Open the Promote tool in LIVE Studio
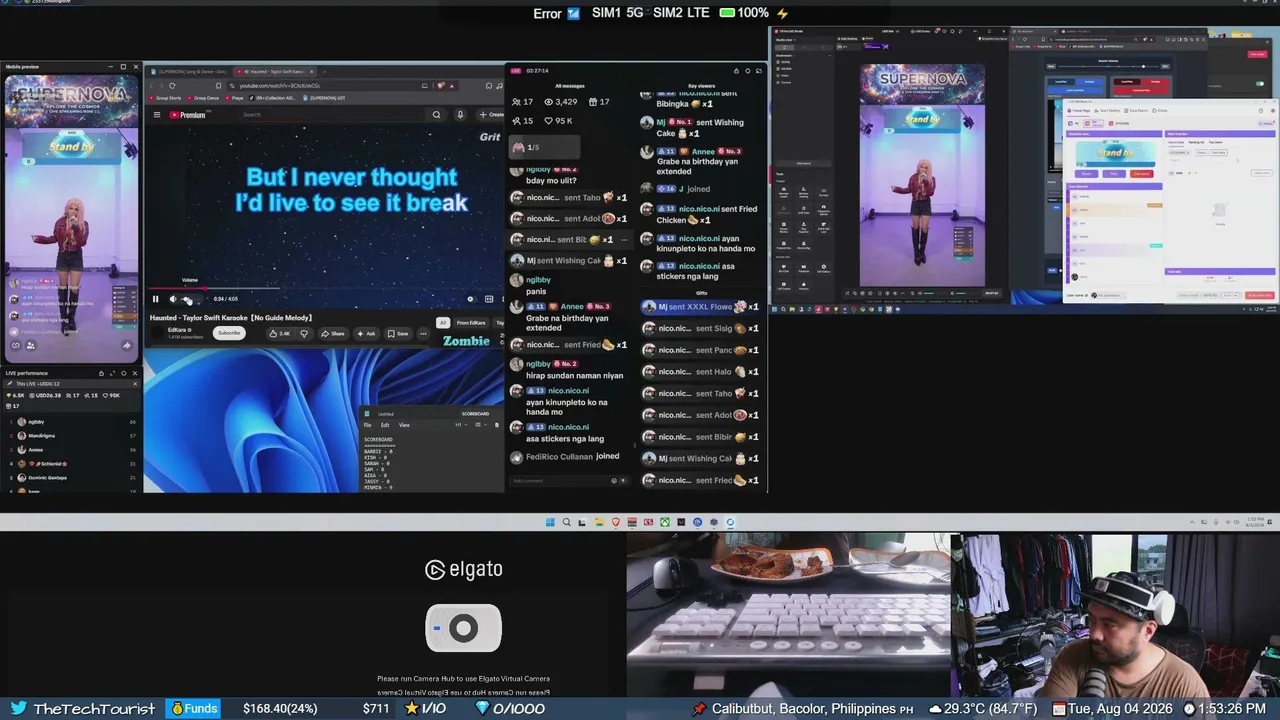This screenshot has height=720, width=1280. 804,286
